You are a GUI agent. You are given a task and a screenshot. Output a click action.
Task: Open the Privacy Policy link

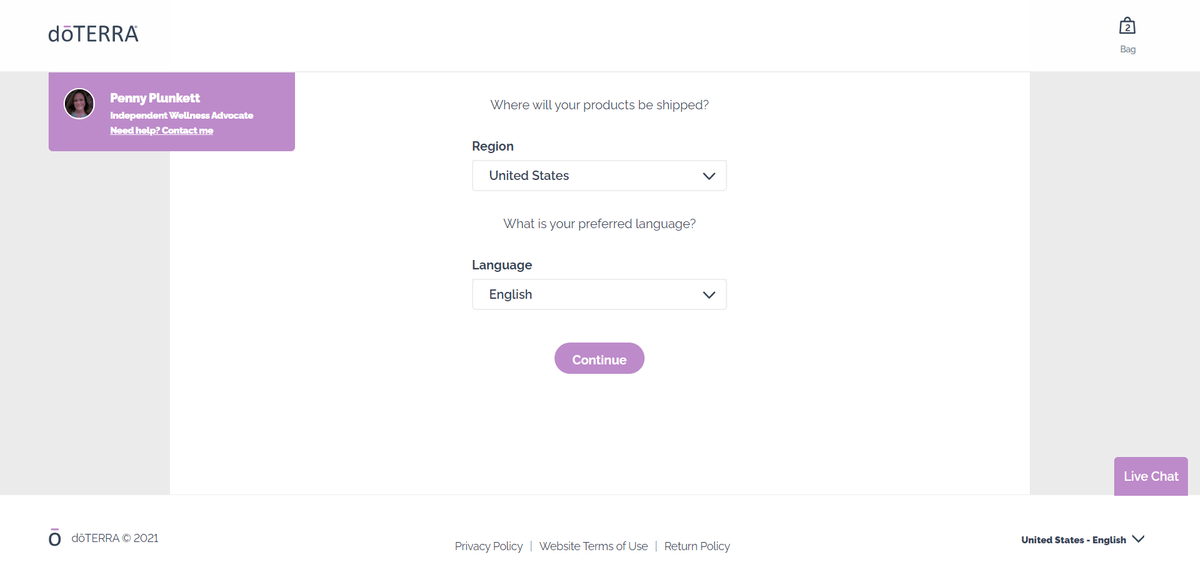point(488,546)
